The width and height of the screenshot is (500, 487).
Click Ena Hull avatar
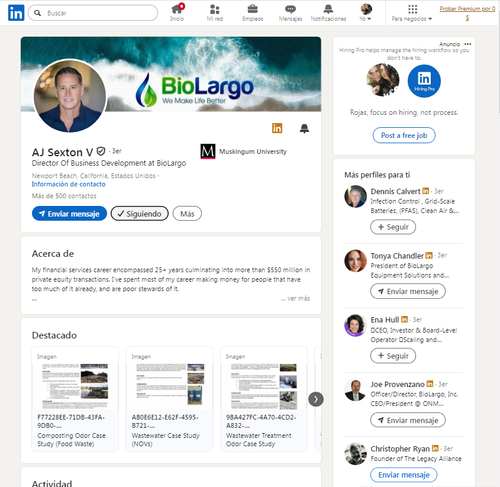355,325
